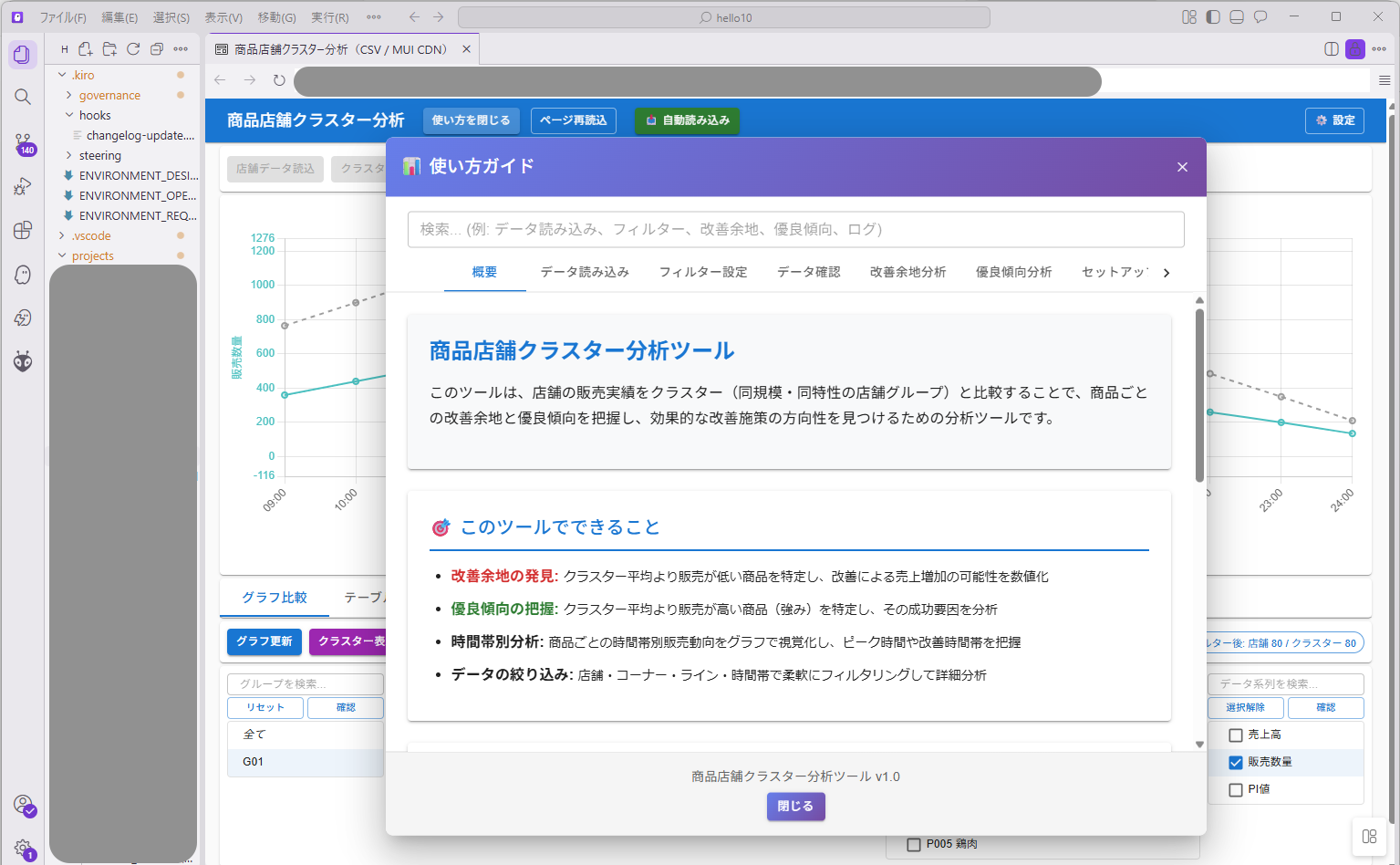Click the 閉じる button in the guide footer
1400x865 pixels.
pos(795,807)
